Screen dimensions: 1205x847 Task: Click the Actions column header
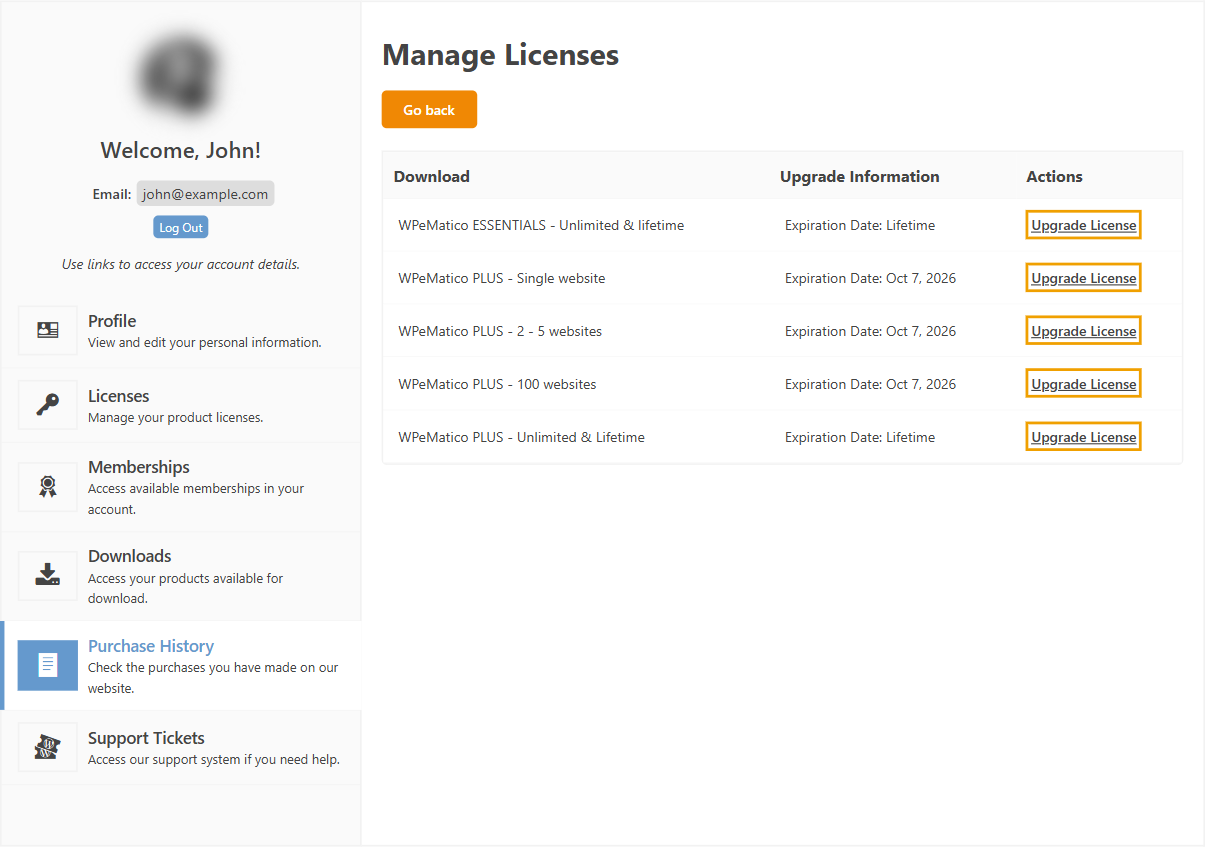tap(1054, 176)
